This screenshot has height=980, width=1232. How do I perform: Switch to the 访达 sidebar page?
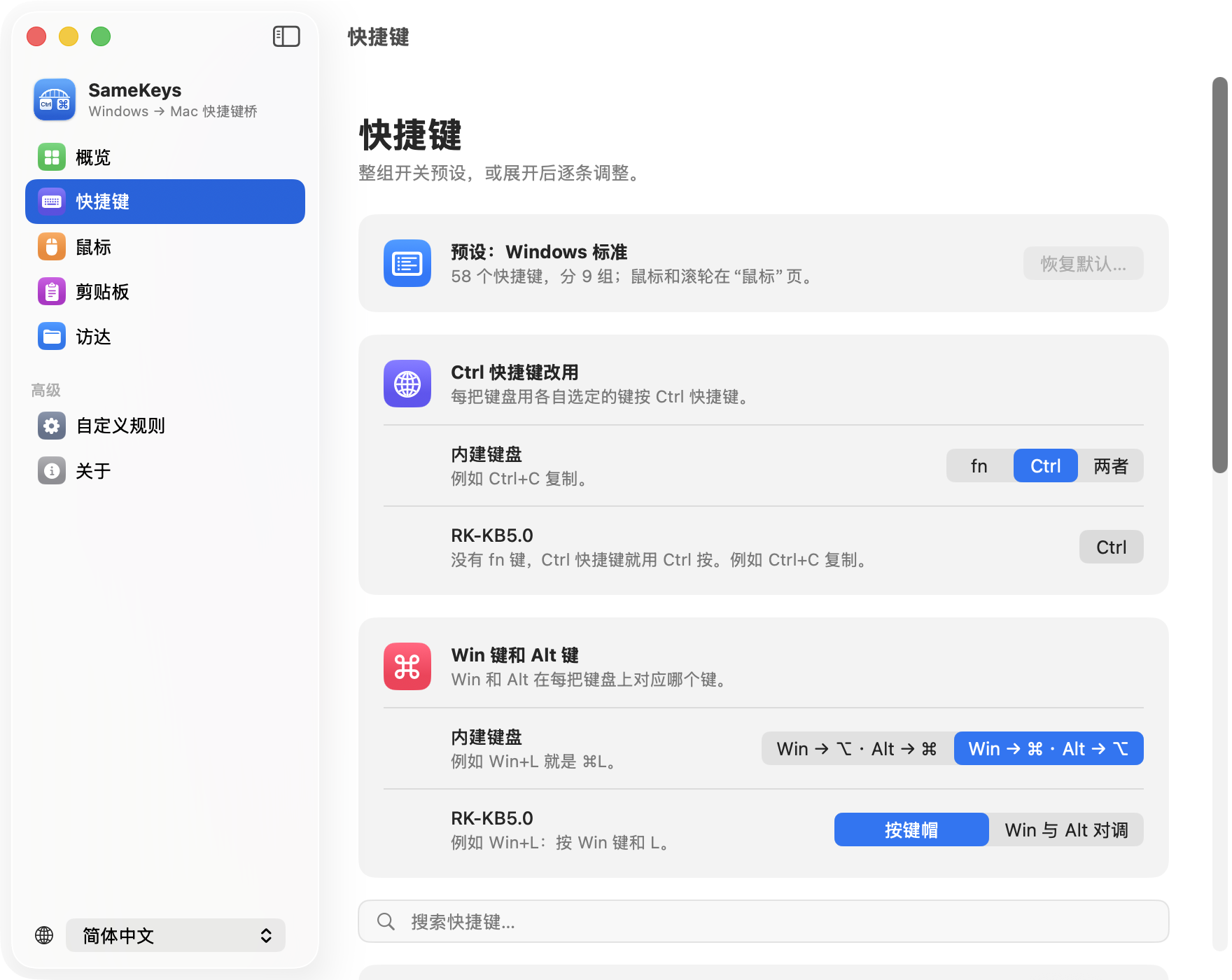(x=165, y=336)
